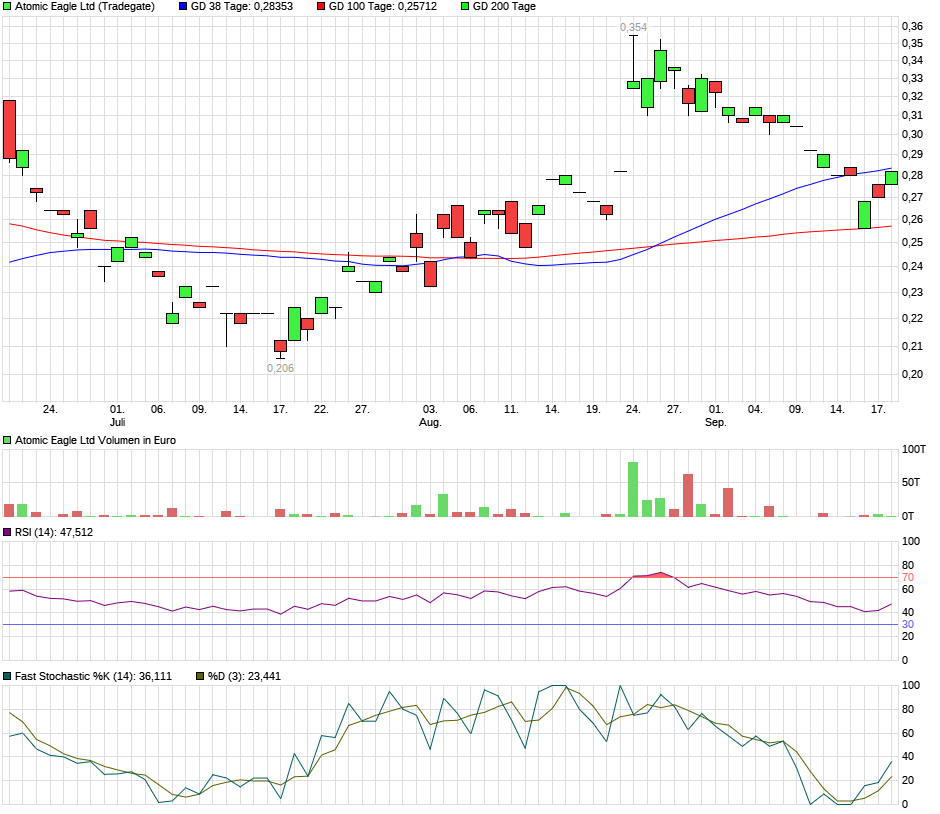
Task: Click the green Volumen in Euro legend swatch
Action: (x=7, y=440)
